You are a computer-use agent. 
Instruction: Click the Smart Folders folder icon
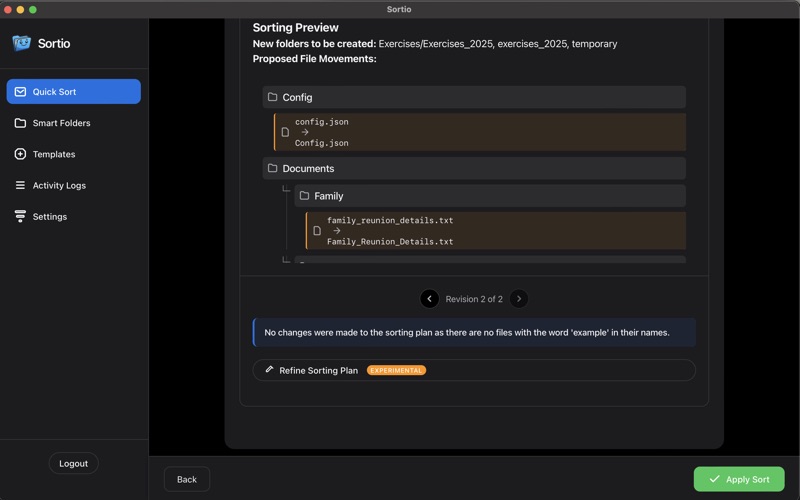coord(20,123)
